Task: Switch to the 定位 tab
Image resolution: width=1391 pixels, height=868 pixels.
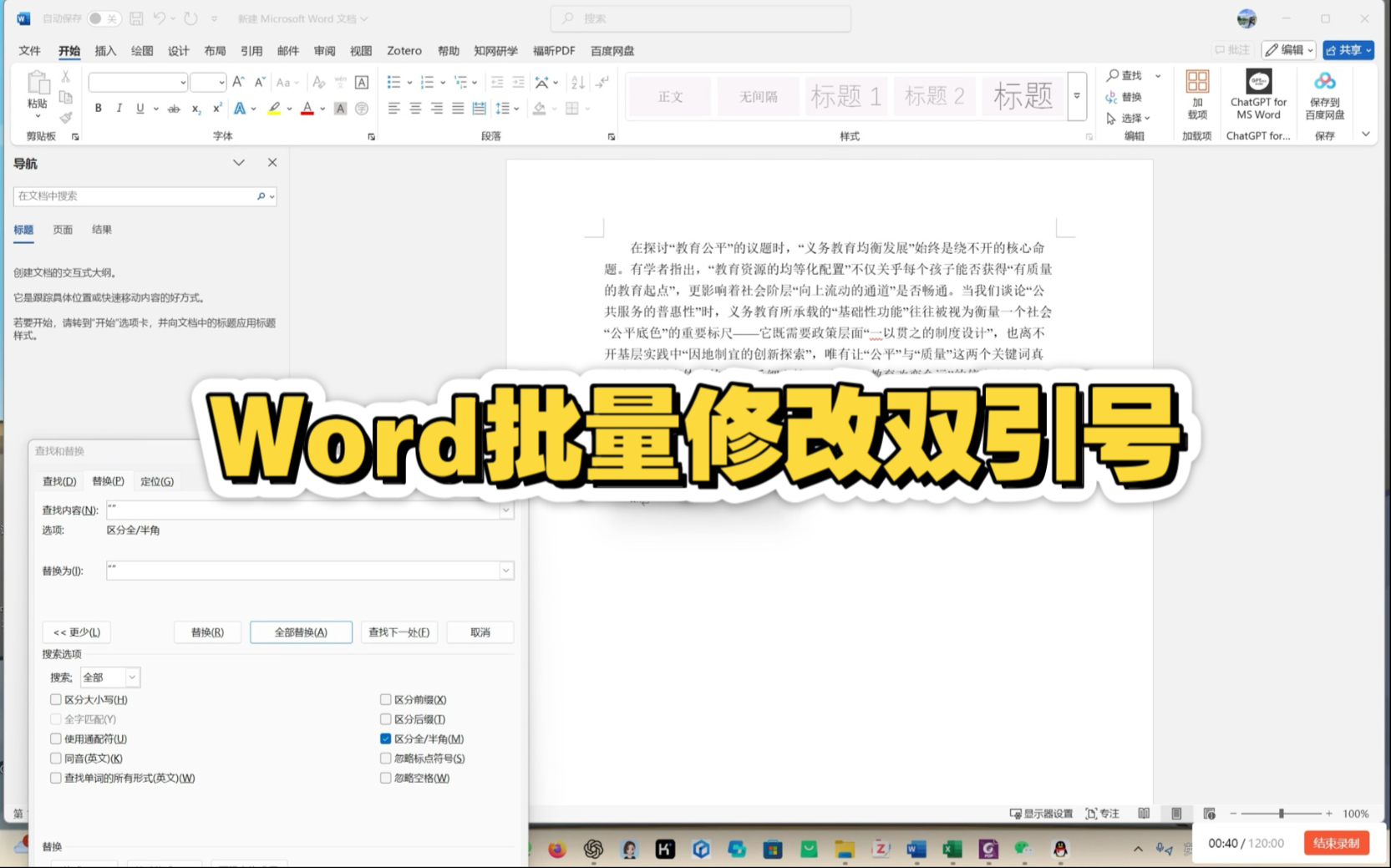Action: 156,480
